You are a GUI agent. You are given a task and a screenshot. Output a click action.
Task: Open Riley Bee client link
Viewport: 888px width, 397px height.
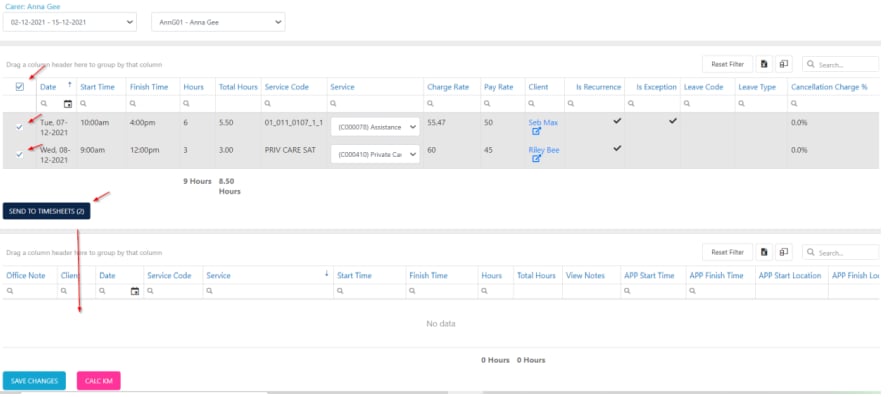[x=544, y=150]
